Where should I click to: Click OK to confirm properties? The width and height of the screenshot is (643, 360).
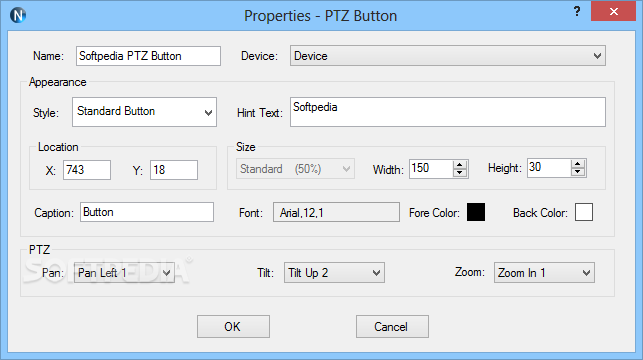pyautogui.click(x=233, y=326)
